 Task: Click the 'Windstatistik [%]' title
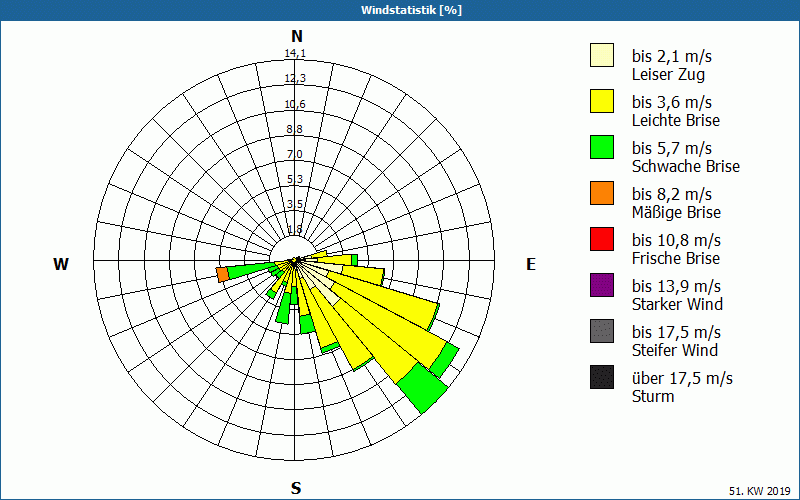click(411, 10)
